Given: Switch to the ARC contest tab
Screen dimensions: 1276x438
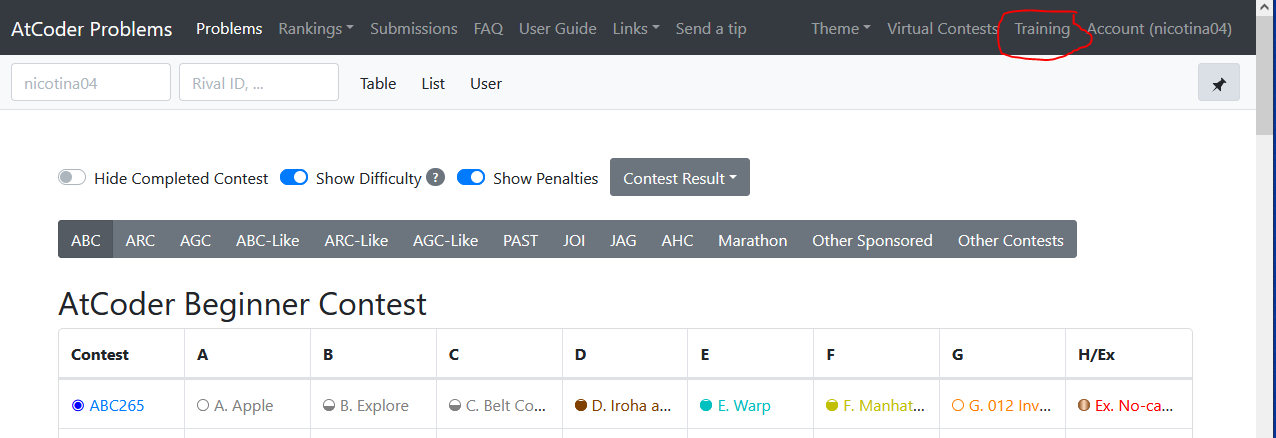Looking at the screenshot, I should (x=140, y=240).
